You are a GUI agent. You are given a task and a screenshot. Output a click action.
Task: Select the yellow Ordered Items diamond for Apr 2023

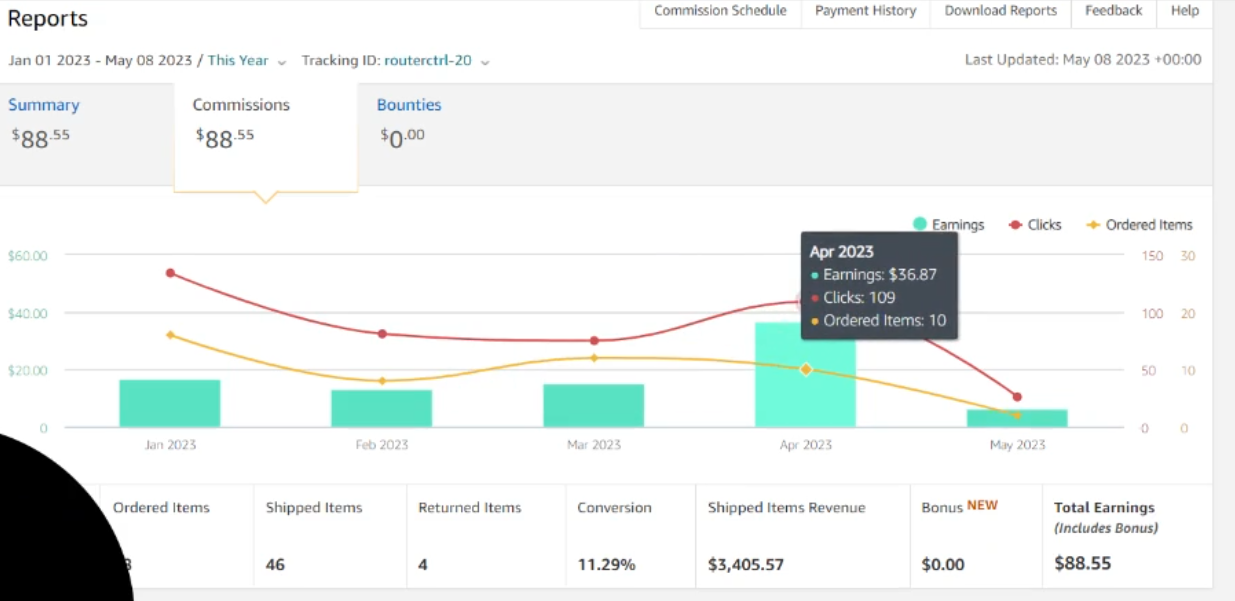805,370
